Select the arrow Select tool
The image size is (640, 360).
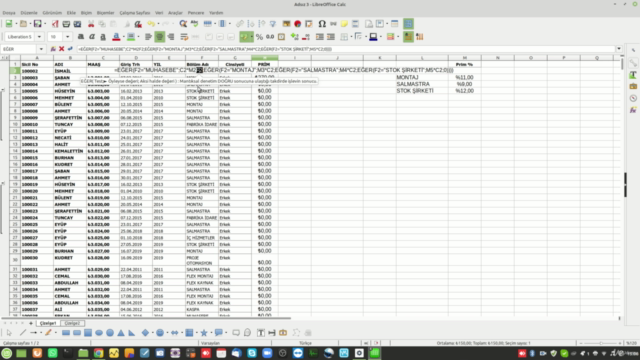[9, 333]
